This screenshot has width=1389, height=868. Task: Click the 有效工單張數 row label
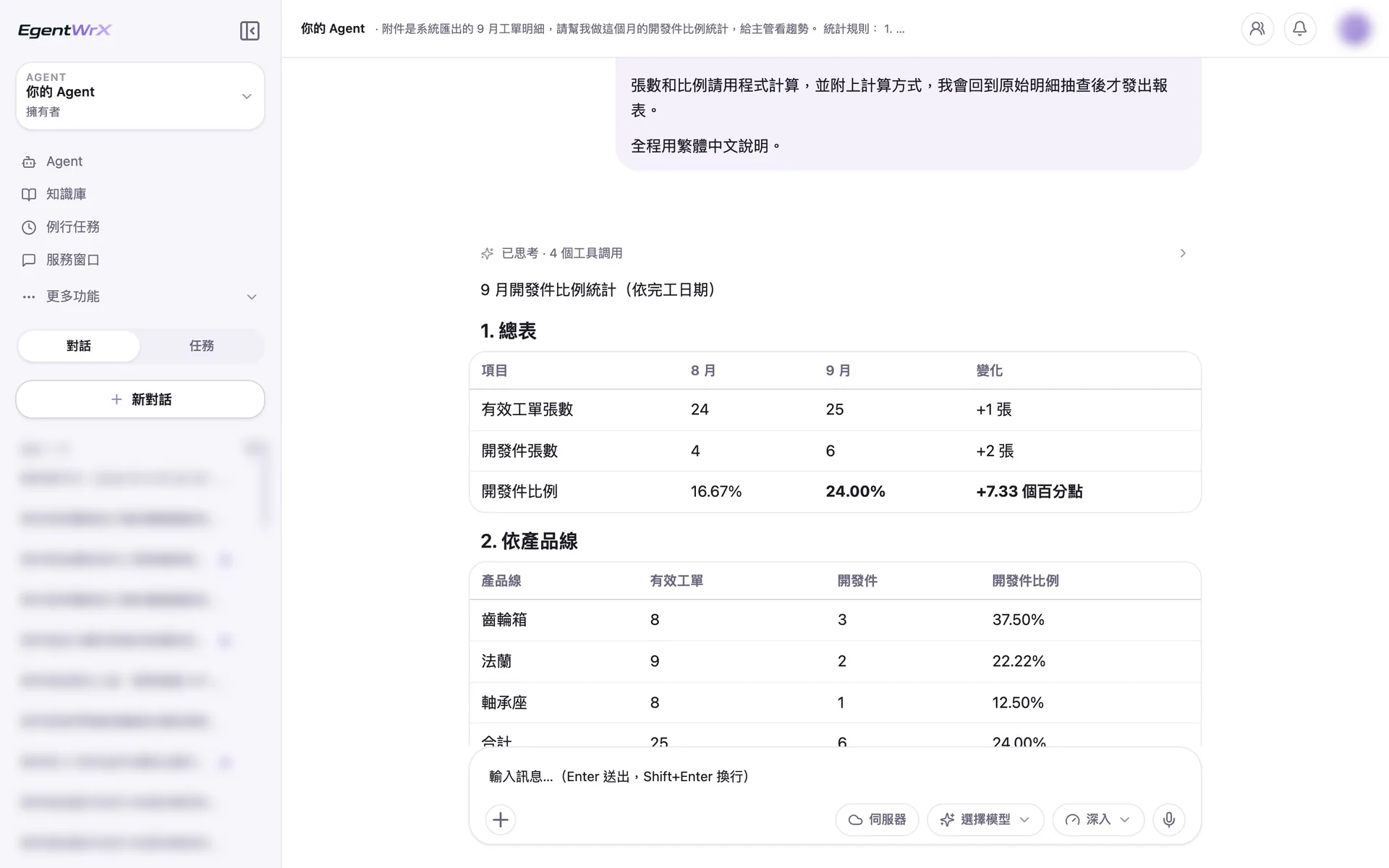coord(527,409)
